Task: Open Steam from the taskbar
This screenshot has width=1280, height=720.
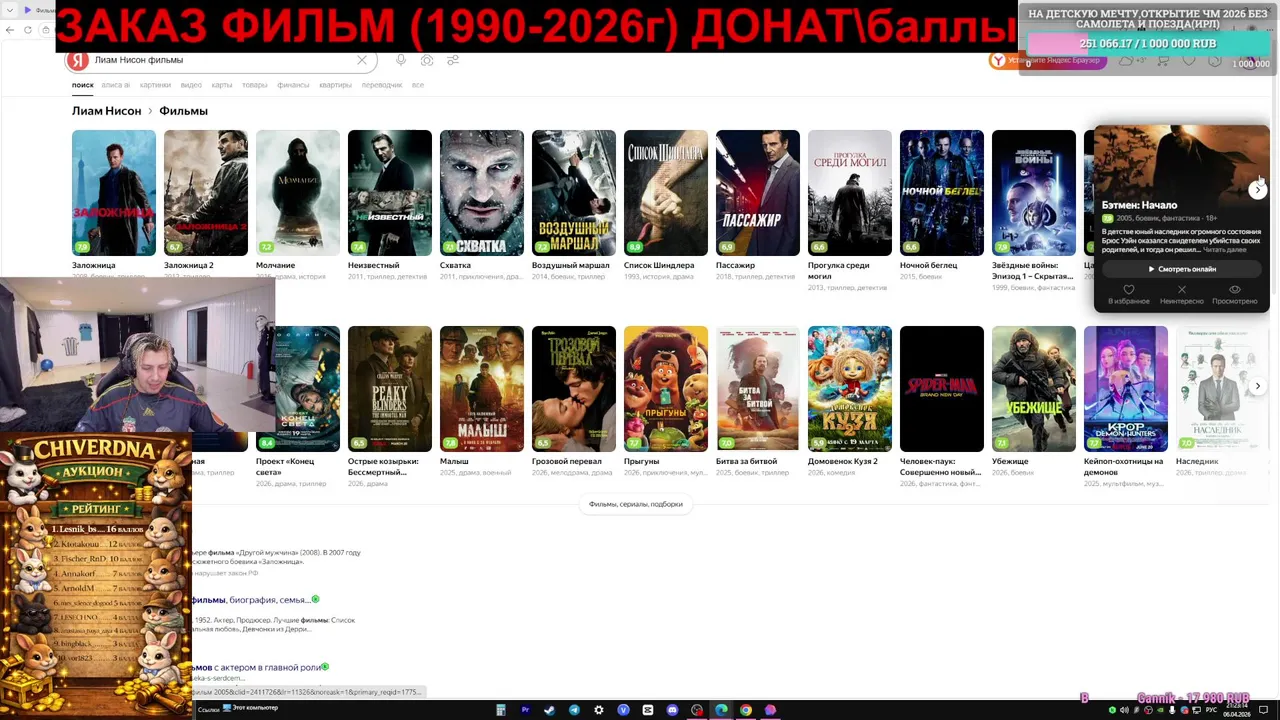Action: click(x=550, y=710)
